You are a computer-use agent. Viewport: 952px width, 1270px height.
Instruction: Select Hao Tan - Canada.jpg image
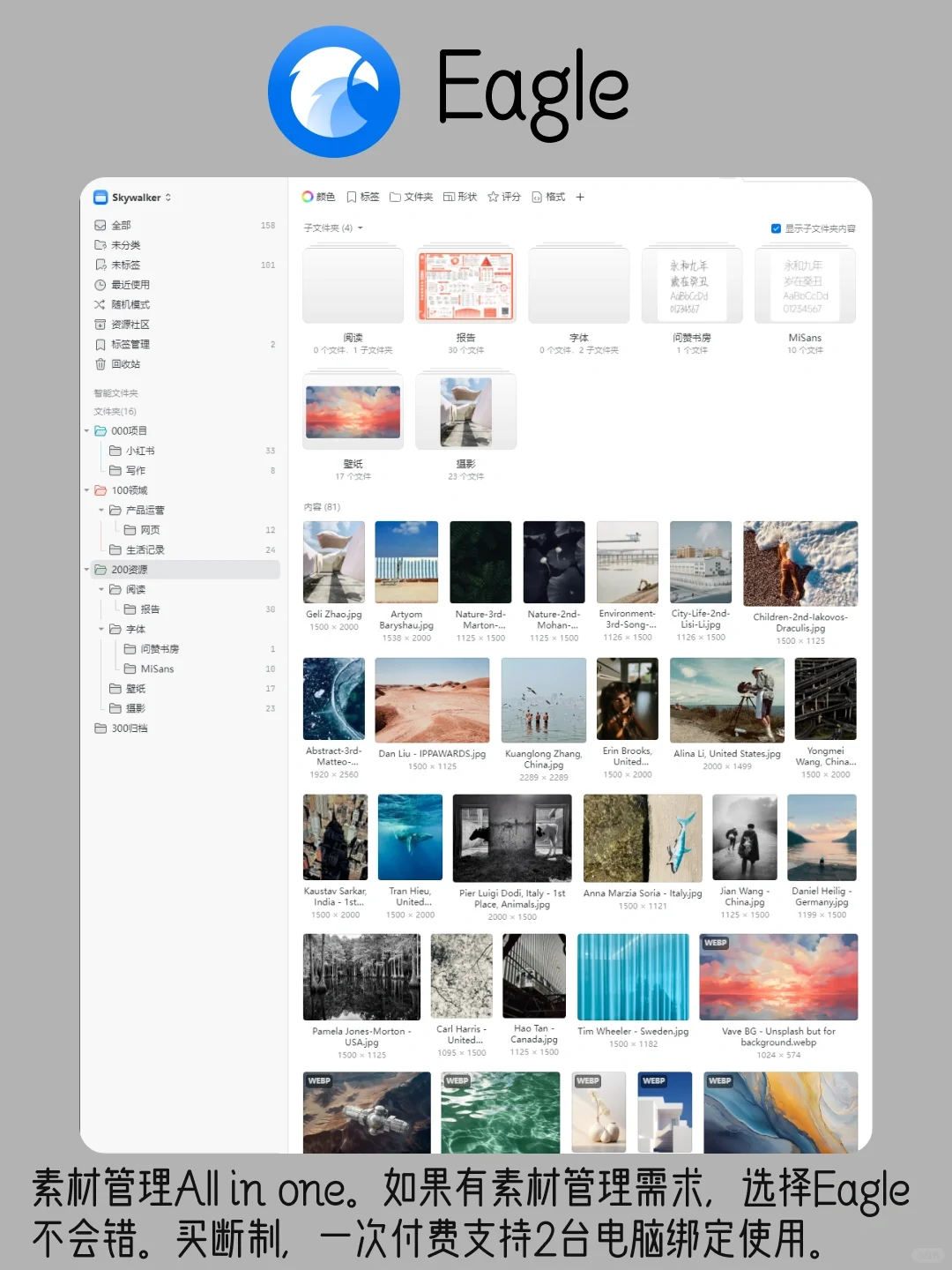click(534, 976)
